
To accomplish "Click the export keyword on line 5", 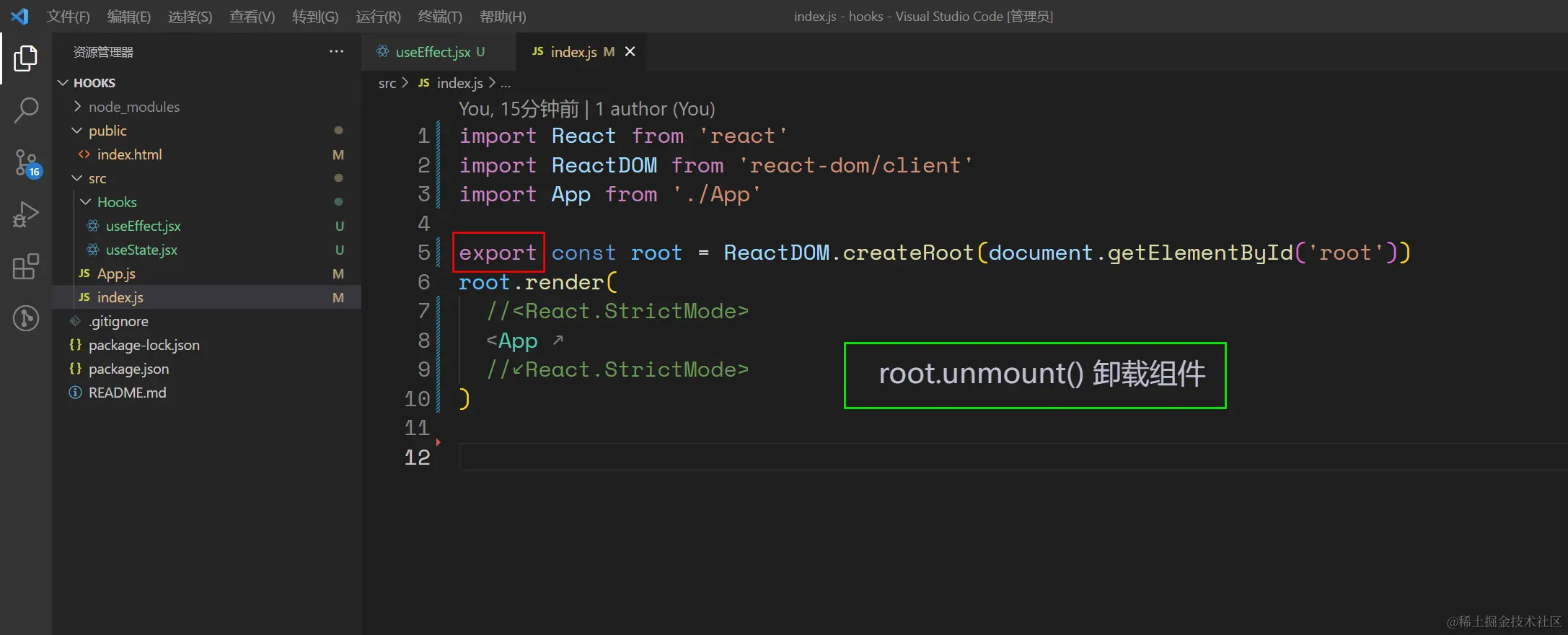I will [x=498, y=253].
